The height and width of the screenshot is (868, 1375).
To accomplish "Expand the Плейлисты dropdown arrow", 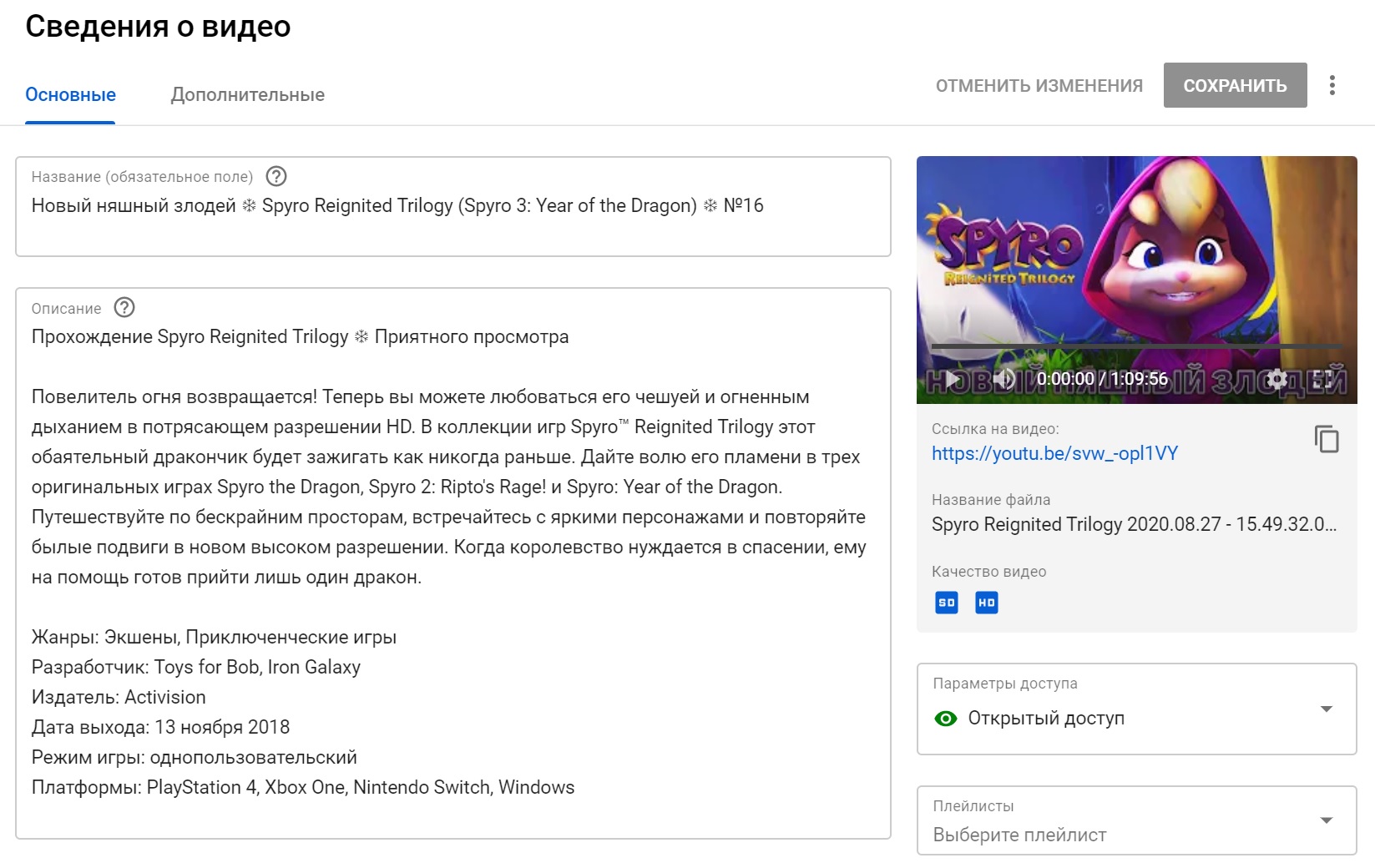I will tap(1326, 820).
